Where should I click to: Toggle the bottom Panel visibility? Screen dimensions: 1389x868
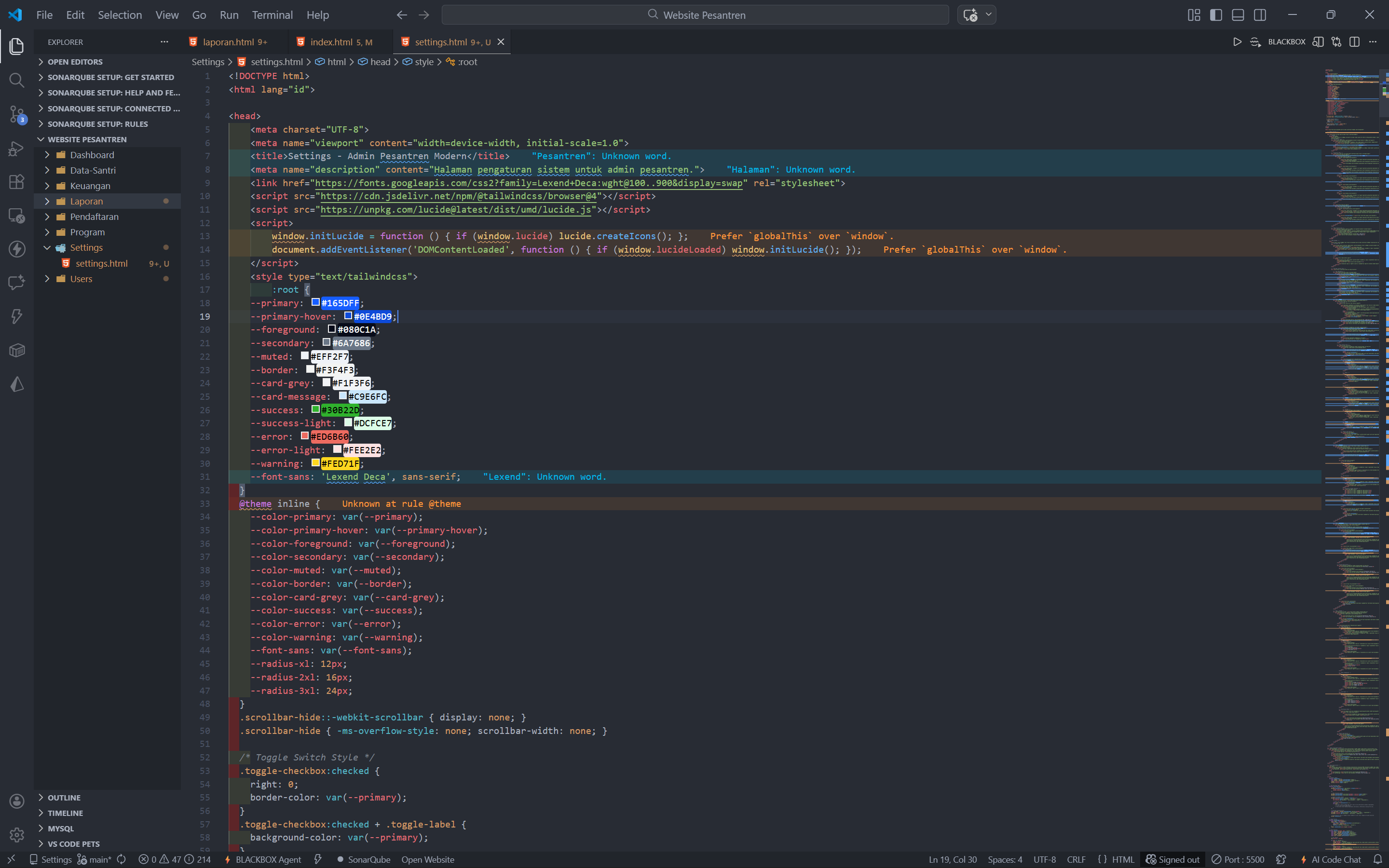(1238, 15)
